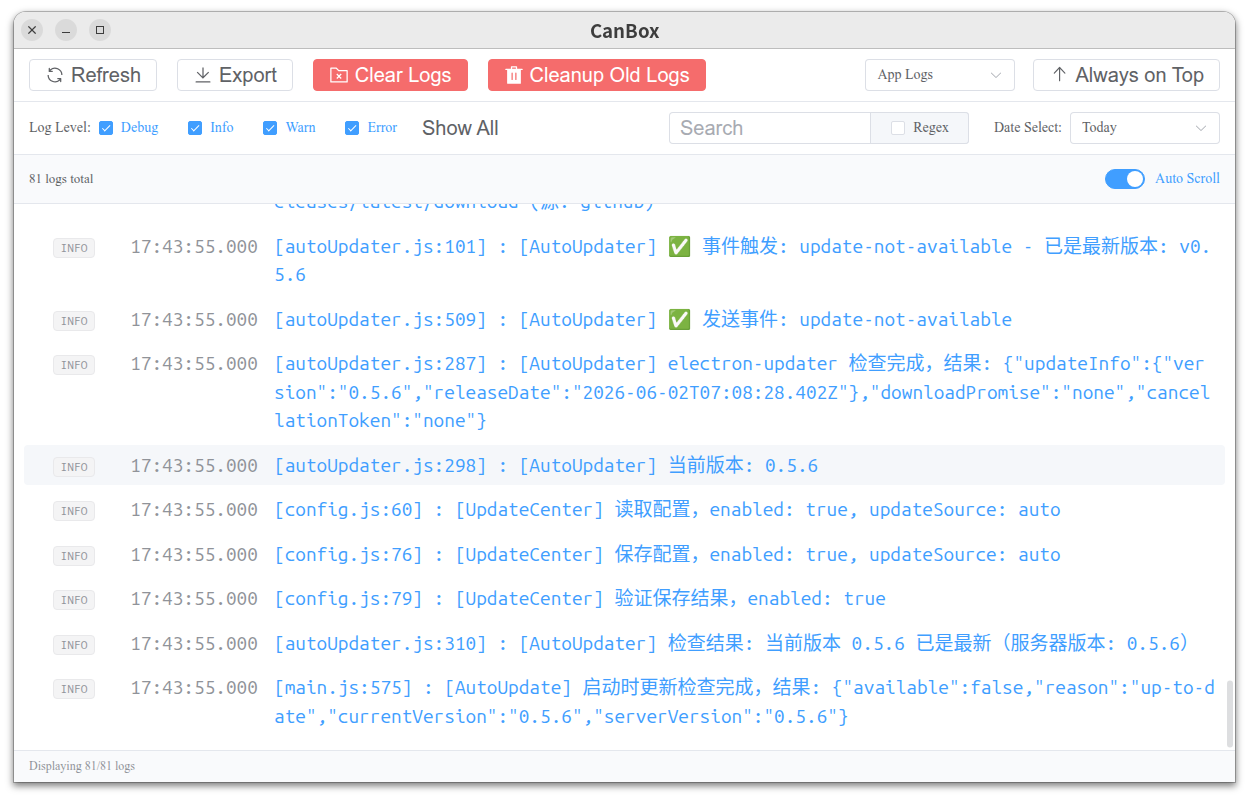1249x799 pixels.
Task: Click the 'Displaying 81/81 logs' status text
Action: tap(82, 766)
